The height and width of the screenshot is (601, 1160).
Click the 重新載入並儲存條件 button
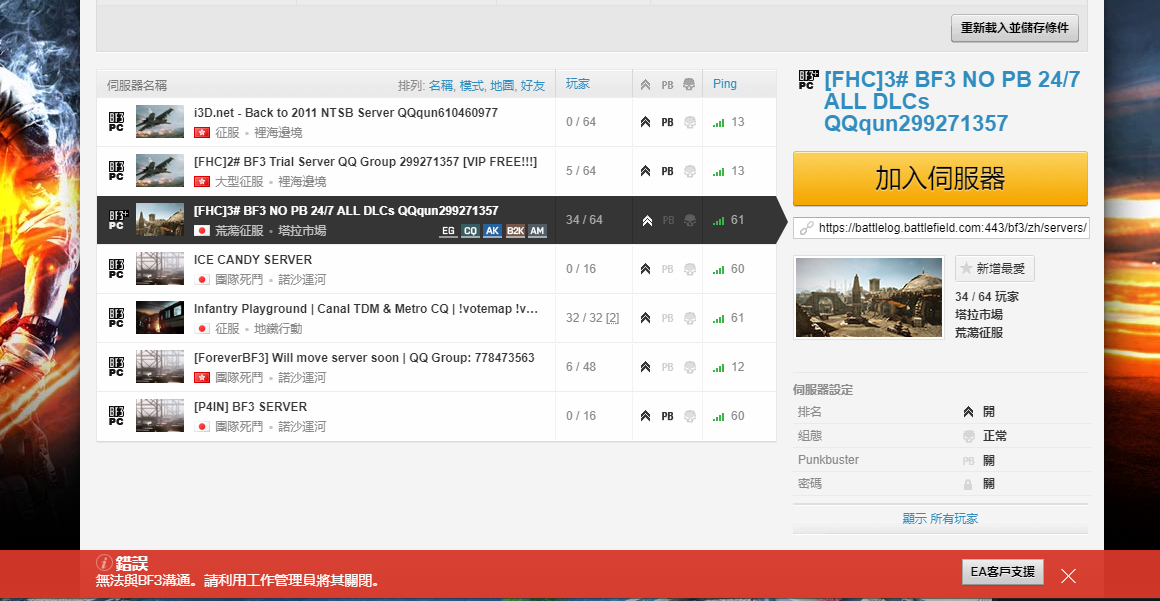1014,28
